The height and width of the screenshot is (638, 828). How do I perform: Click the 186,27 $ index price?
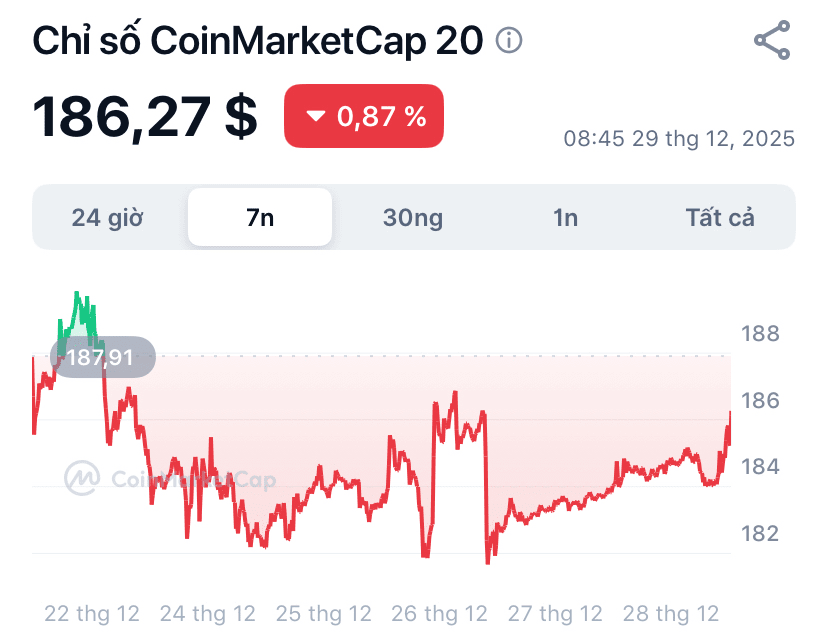coord(146,117)
